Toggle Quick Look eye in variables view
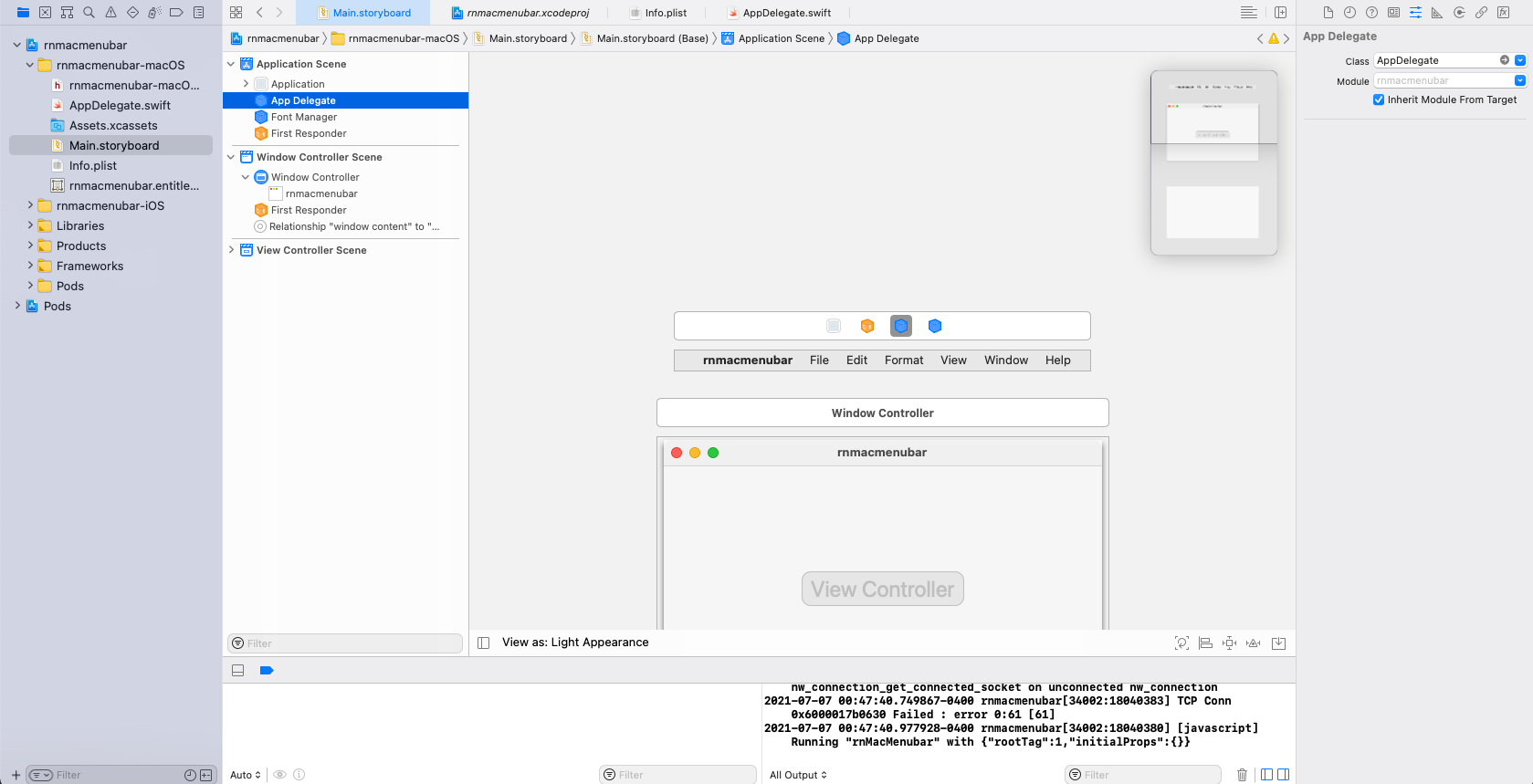 click(x=280, y=775)
